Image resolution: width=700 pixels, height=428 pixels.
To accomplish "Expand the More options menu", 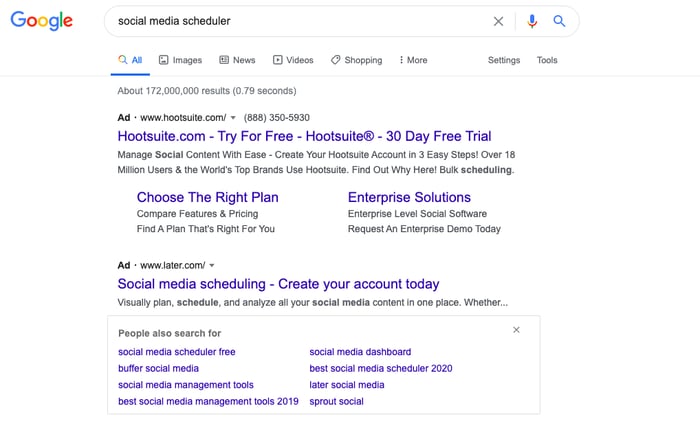I will pyautogui.click(x=413, y=60).
